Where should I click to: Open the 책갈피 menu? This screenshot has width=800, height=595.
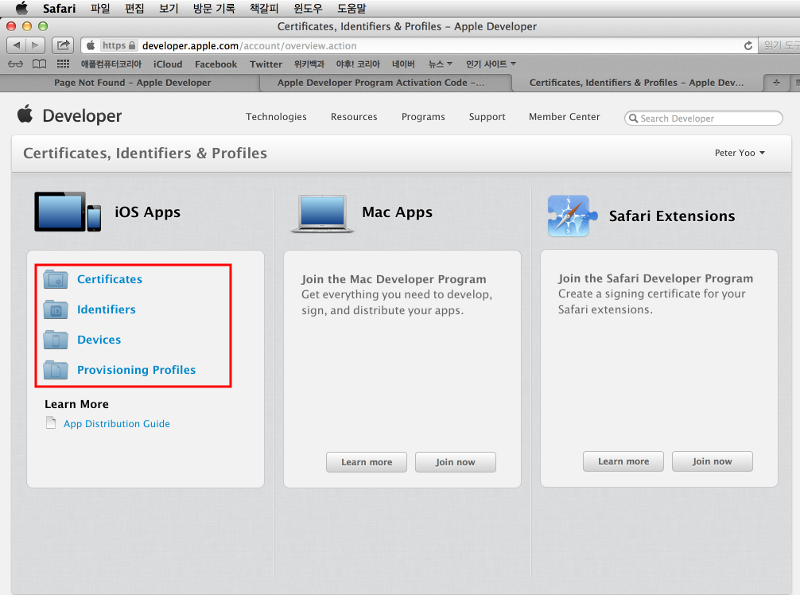pos(264,8)
